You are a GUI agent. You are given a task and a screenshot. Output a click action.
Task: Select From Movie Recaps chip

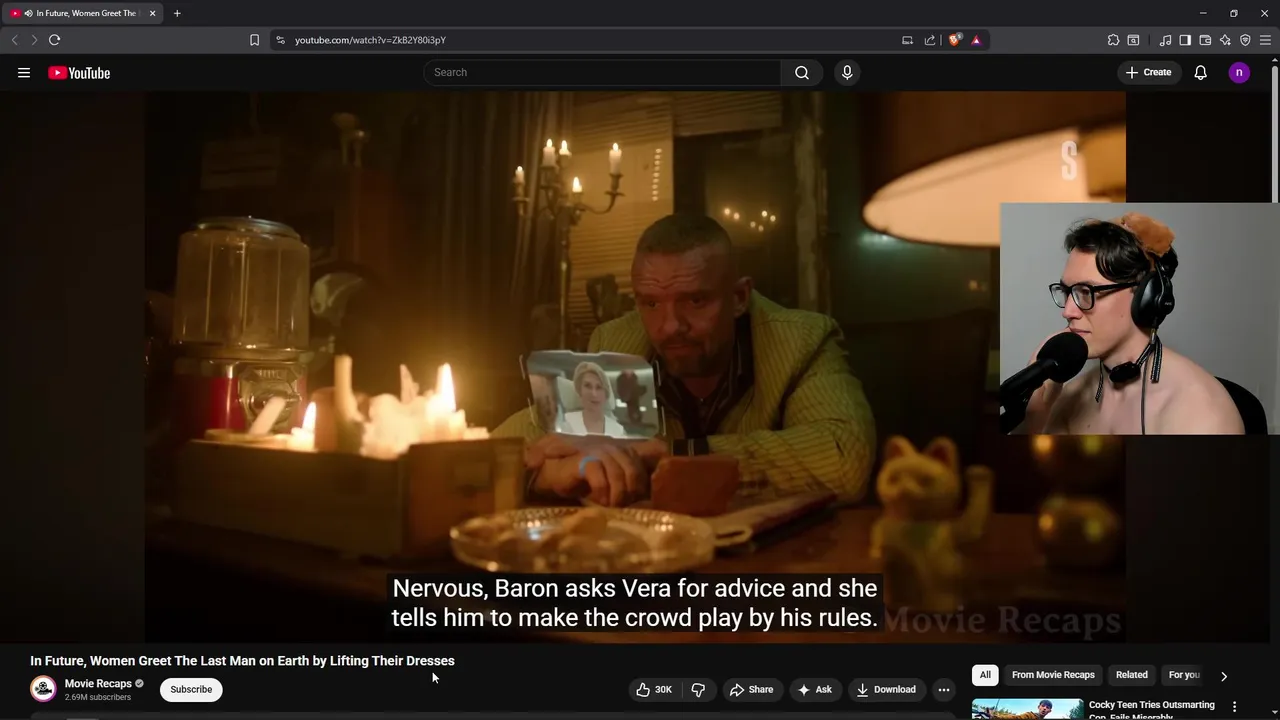click(x=1053, y=675)
